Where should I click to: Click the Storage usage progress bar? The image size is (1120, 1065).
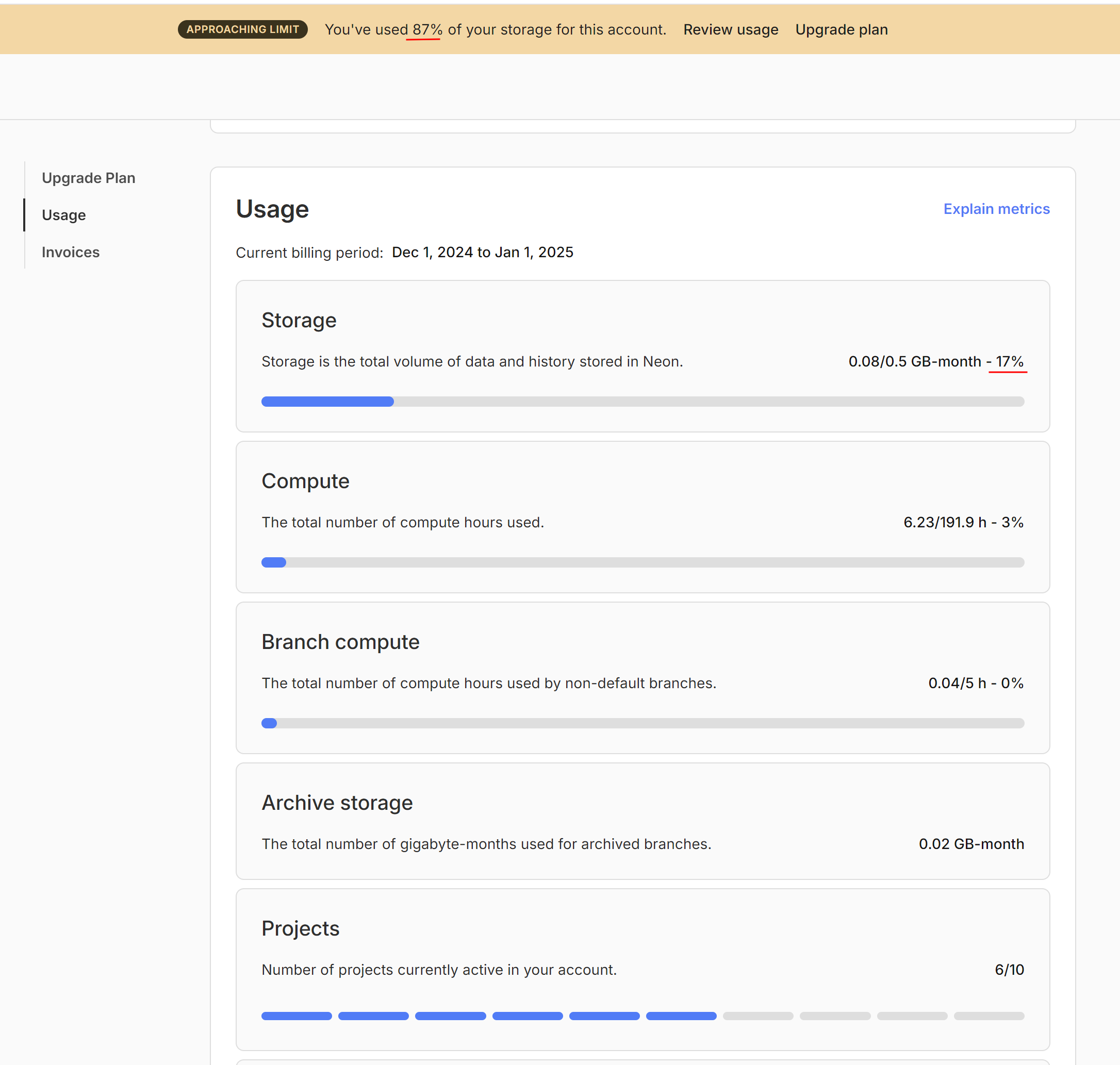coord(642,402)
